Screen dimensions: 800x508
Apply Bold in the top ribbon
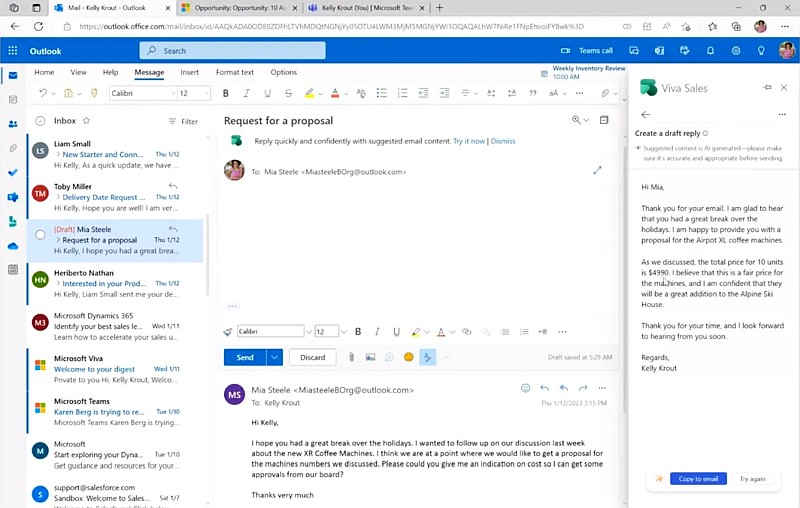(x=226, y=93)
